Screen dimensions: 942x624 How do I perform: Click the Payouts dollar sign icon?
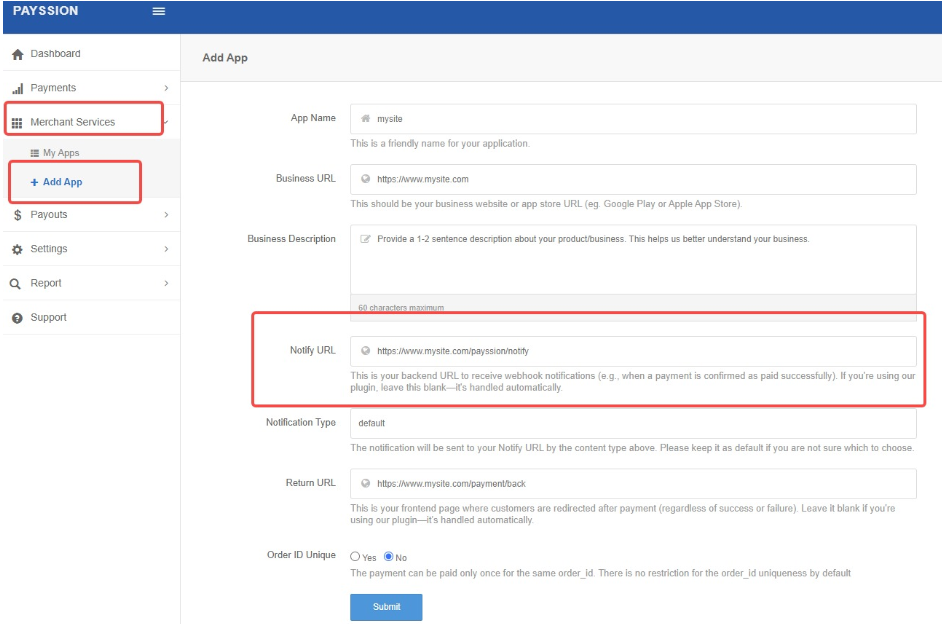[x=17, y=215]
